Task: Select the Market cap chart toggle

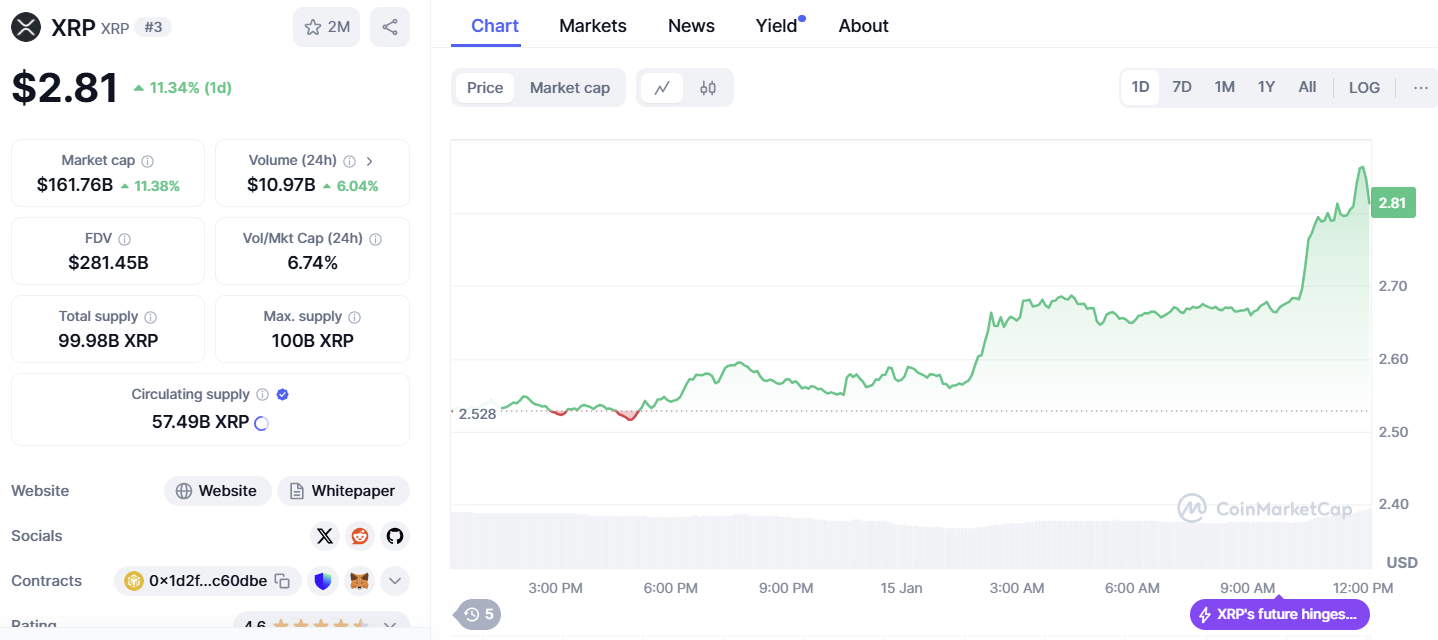Action: pos(570,88)
